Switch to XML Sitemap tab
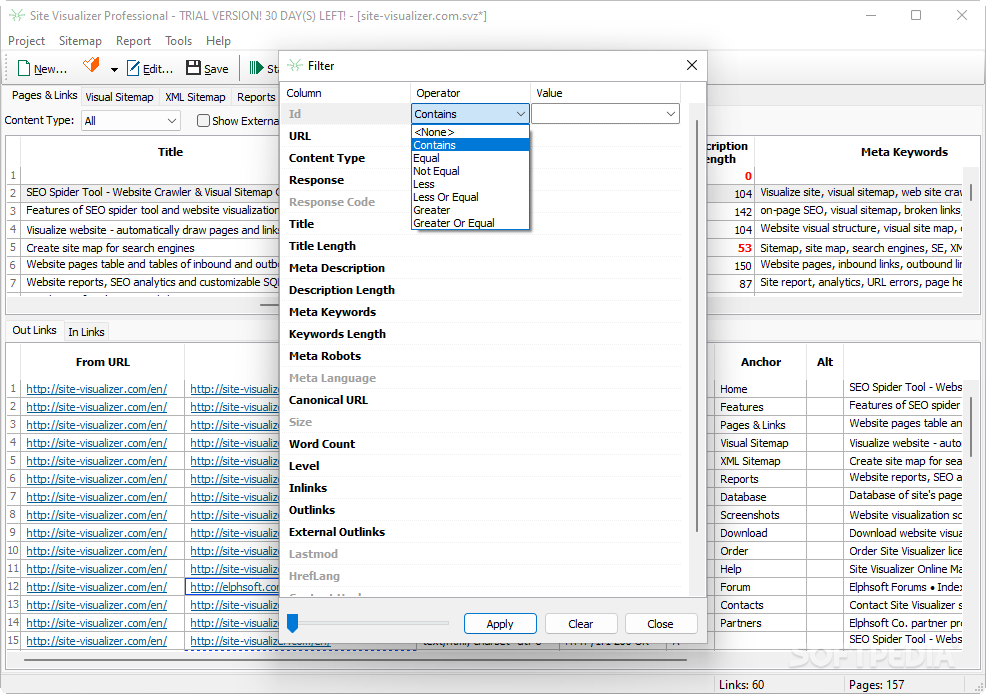The width and height of the screenshot is (986, 694). [195, 97]
